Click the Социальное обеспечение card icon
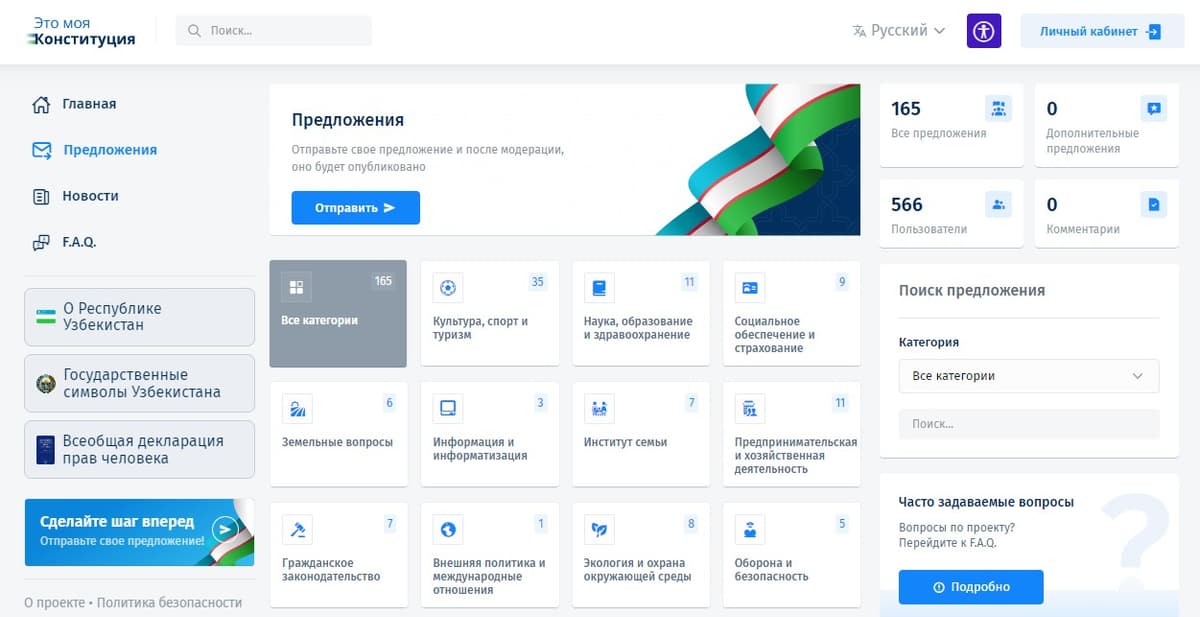The width and height of the screenshot is (1200, 617). [x=750, y=288]
